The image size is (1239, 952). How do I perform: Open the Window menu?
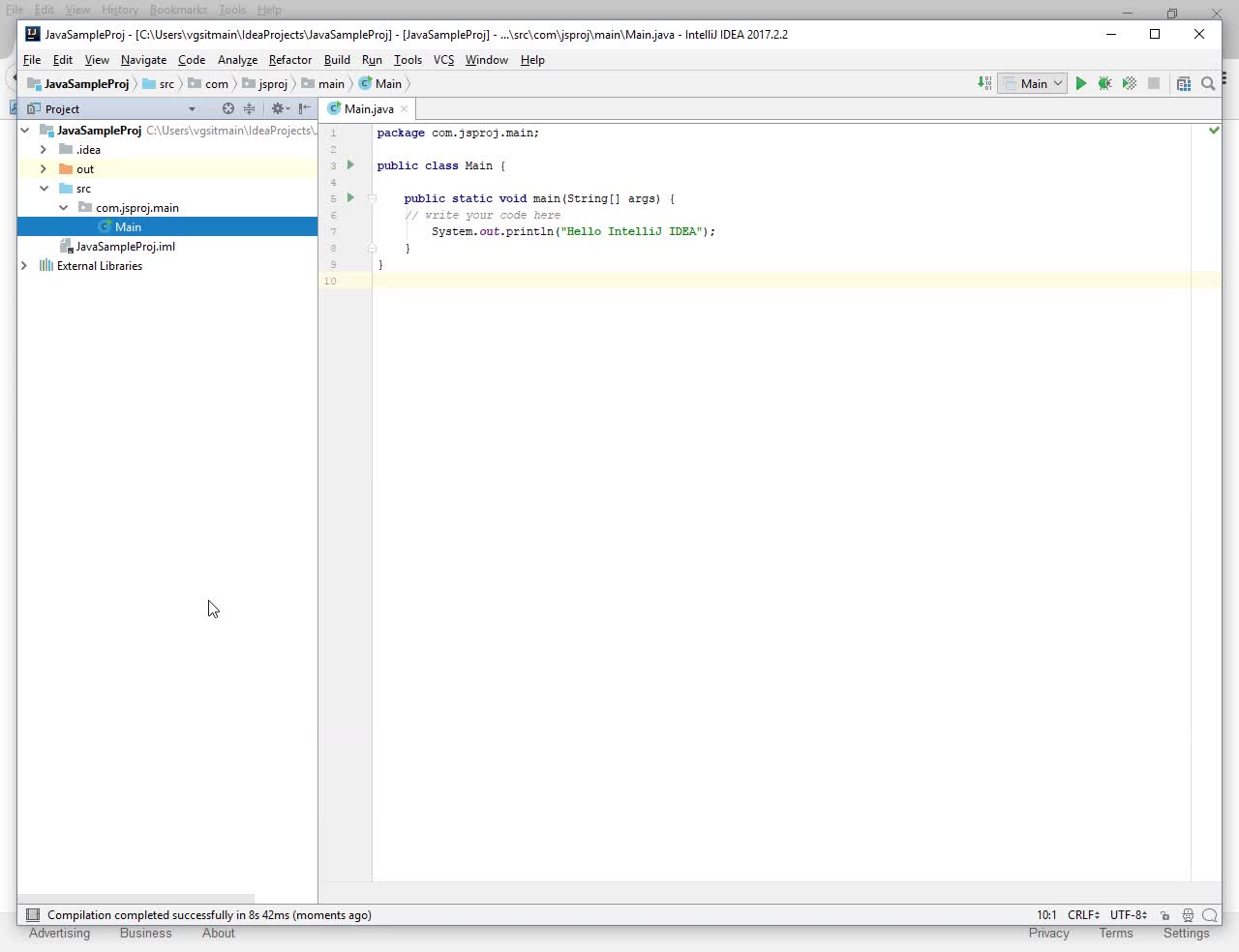pos(486,60)
